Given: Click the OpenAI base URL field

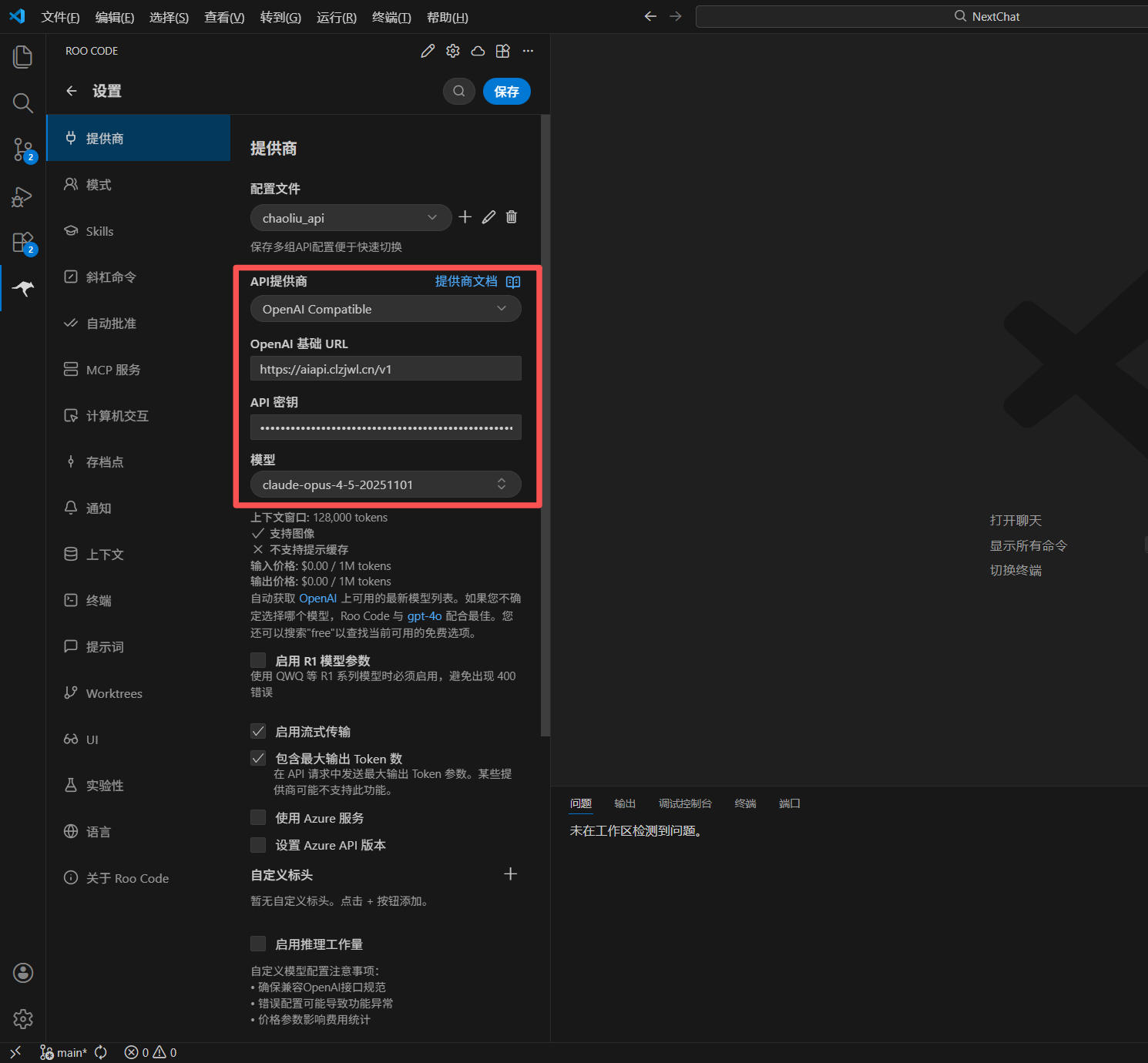Looking at the screenshot, I should [385, 369].
